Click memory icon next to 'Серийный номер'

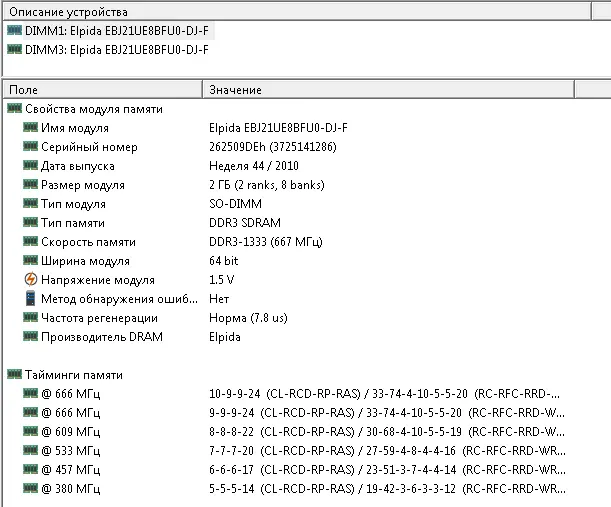30,146
